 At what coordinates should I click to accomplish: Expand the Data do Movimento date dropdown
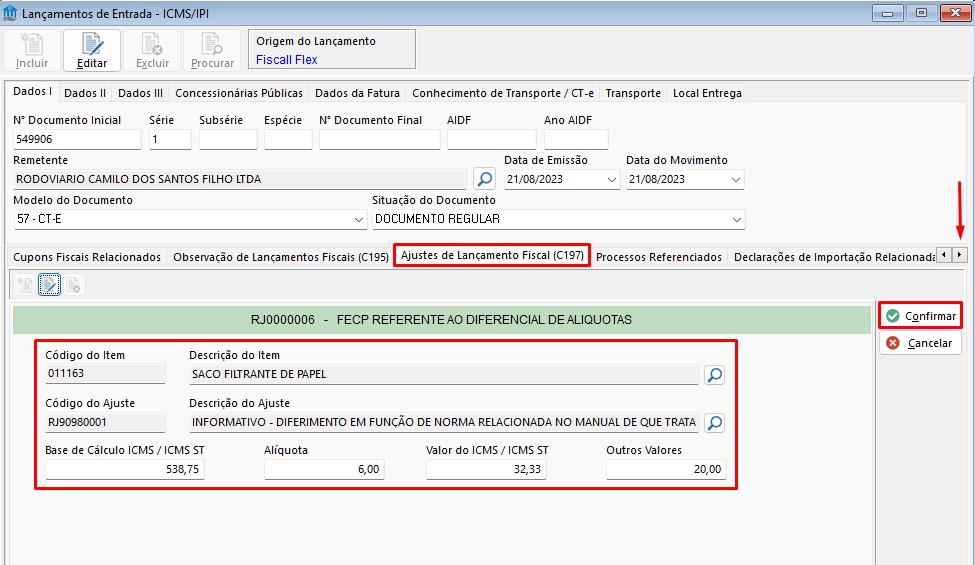click(x=736, y=180)
